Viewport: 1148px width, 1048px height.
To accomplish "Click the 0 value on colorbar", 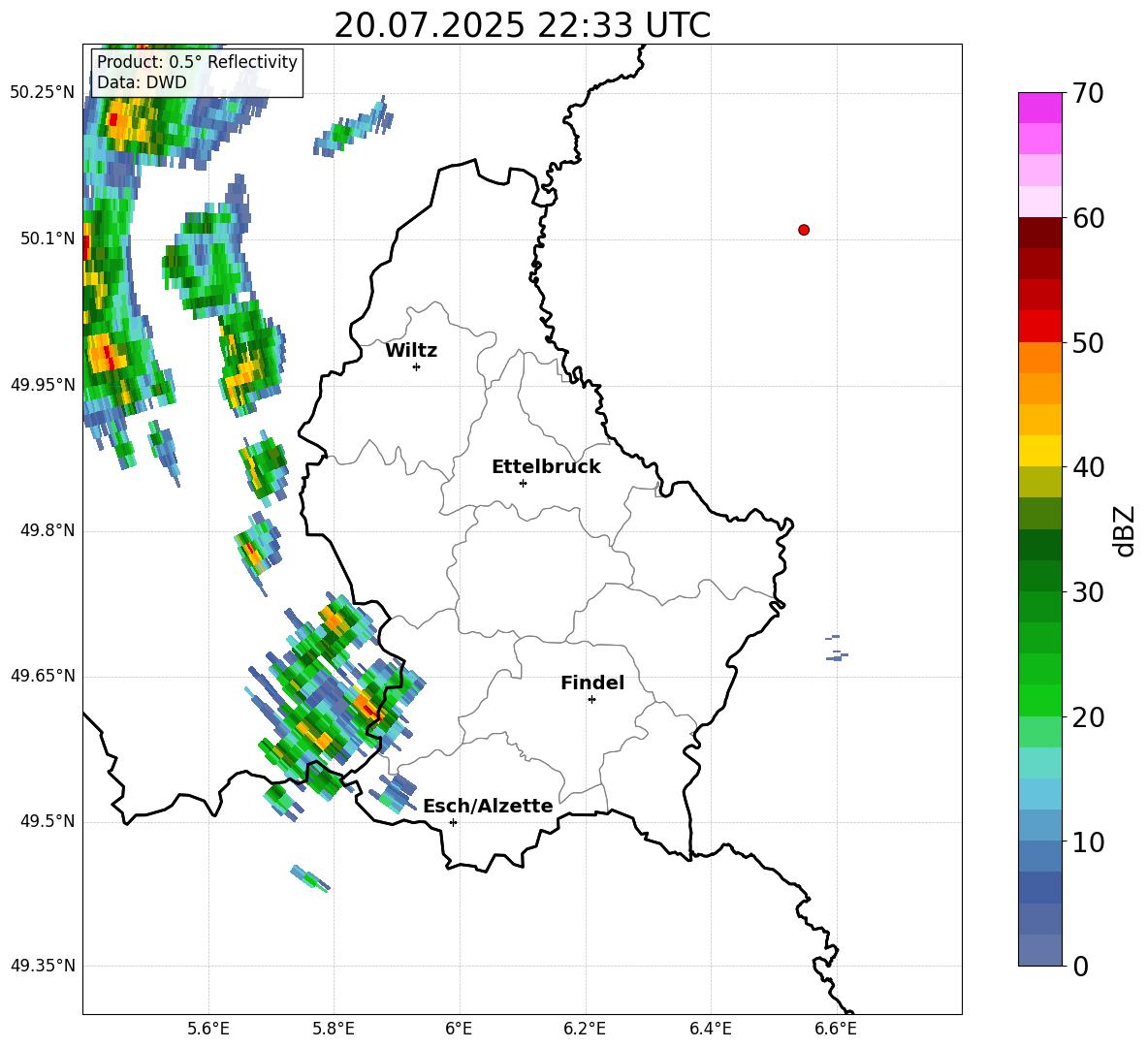I will 1080,966.
